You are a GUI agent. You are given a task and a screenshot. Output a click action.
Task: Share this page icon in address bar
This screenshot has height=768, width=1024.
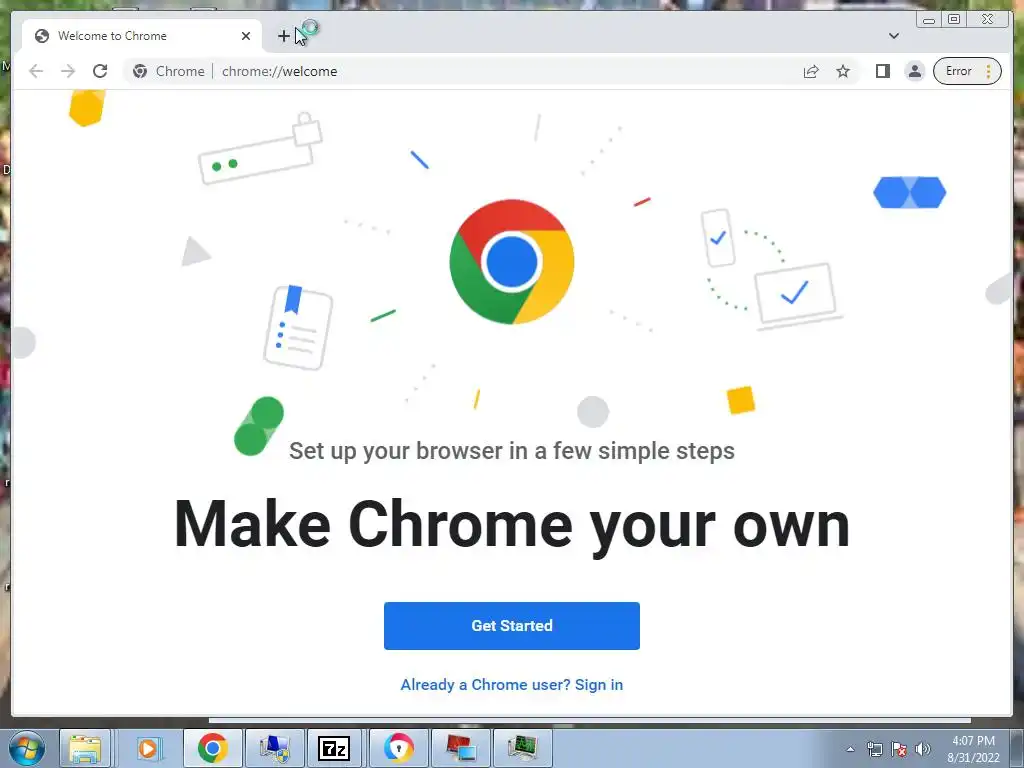coord(811,71)
